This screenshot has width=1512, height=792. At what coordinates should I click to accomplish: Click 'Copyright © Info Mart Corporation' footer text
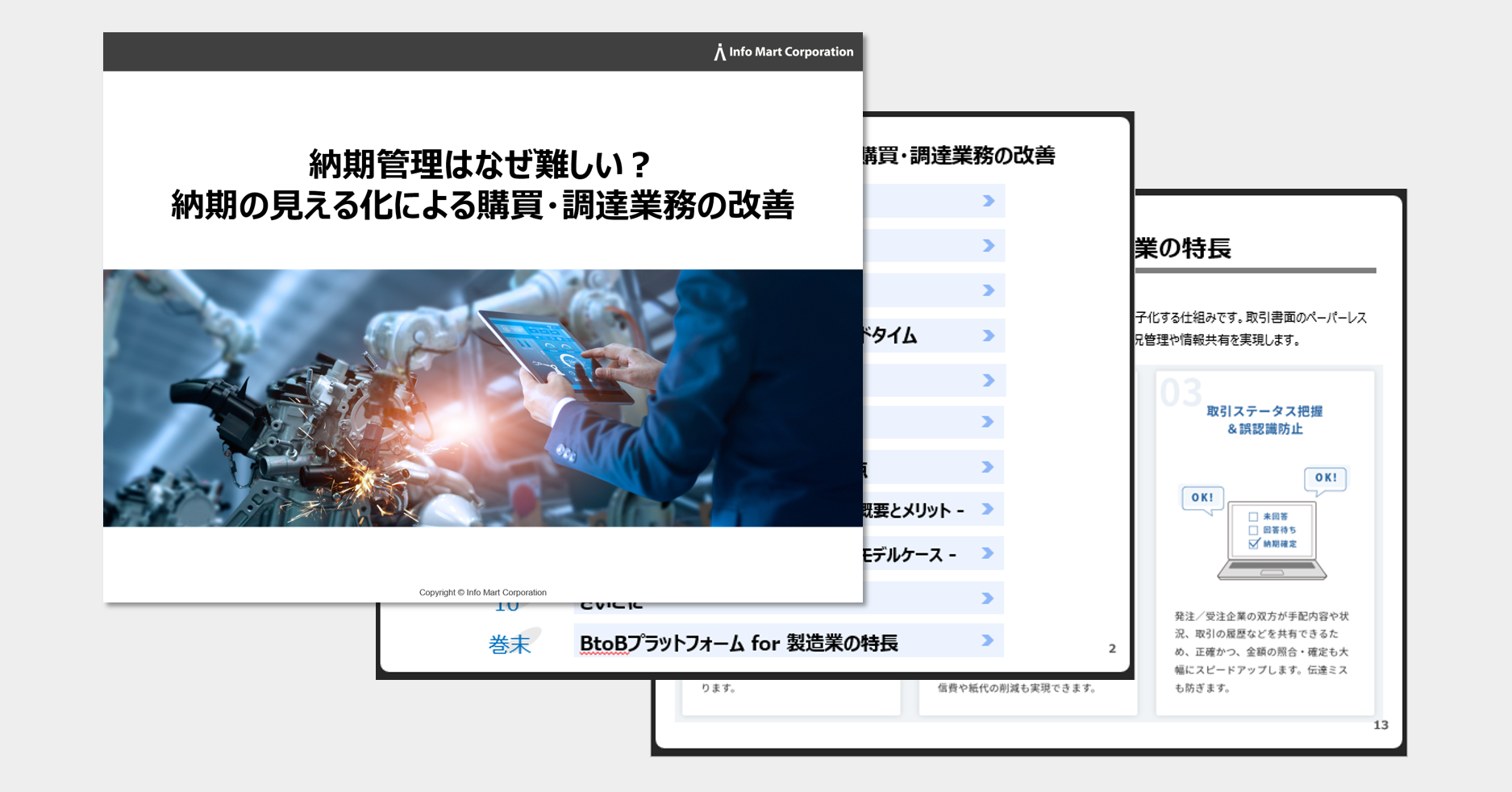(483, 592)
